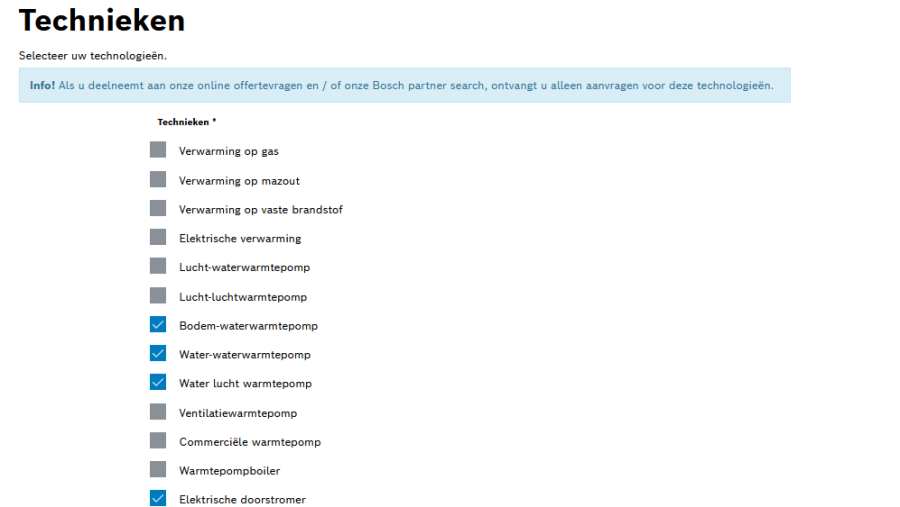
Task: Check the Lucht-luchtwarmtepomp option box
Action: coord(158,296)
